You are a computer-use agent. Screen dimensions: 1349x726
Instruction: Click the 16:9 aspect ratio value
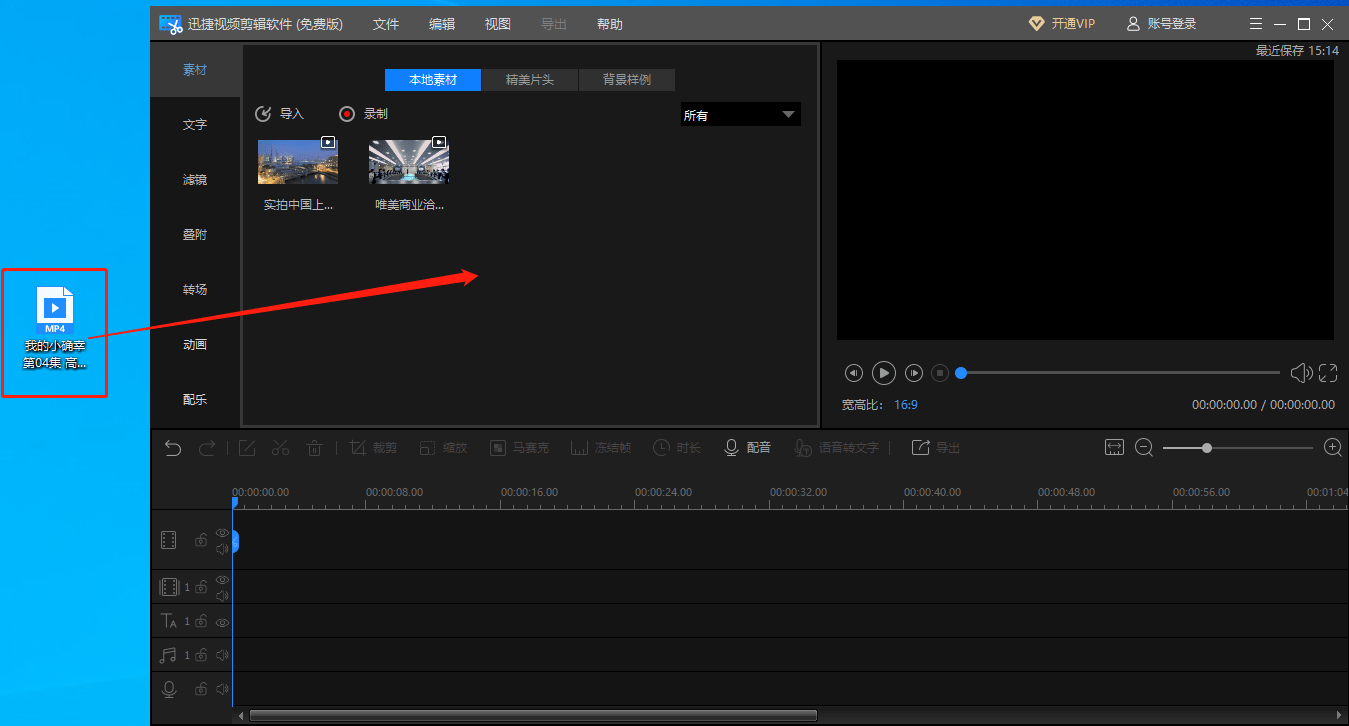tap(906, 405)
